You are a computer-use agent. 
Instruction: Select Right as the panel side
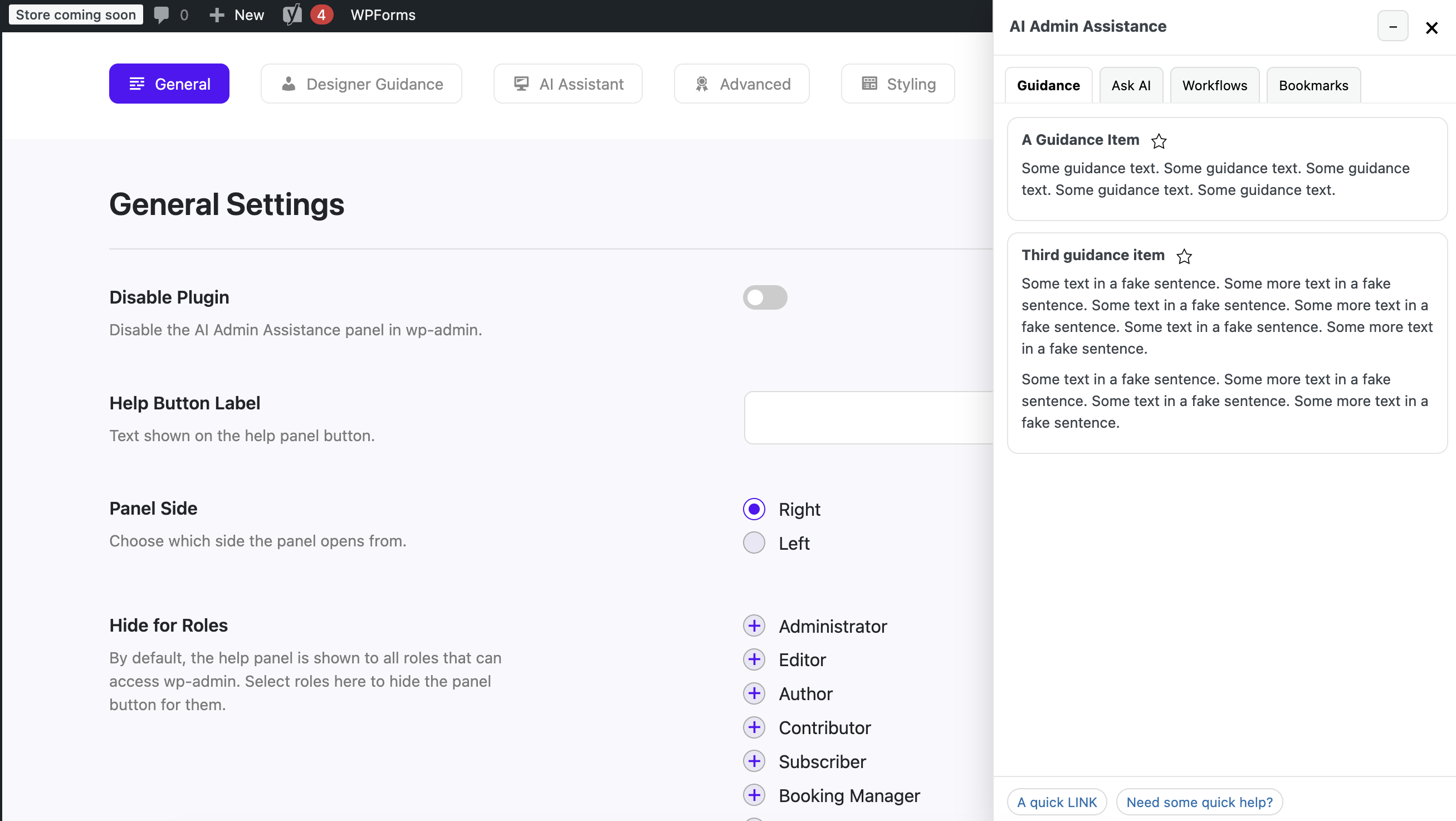tap(754, 509)
